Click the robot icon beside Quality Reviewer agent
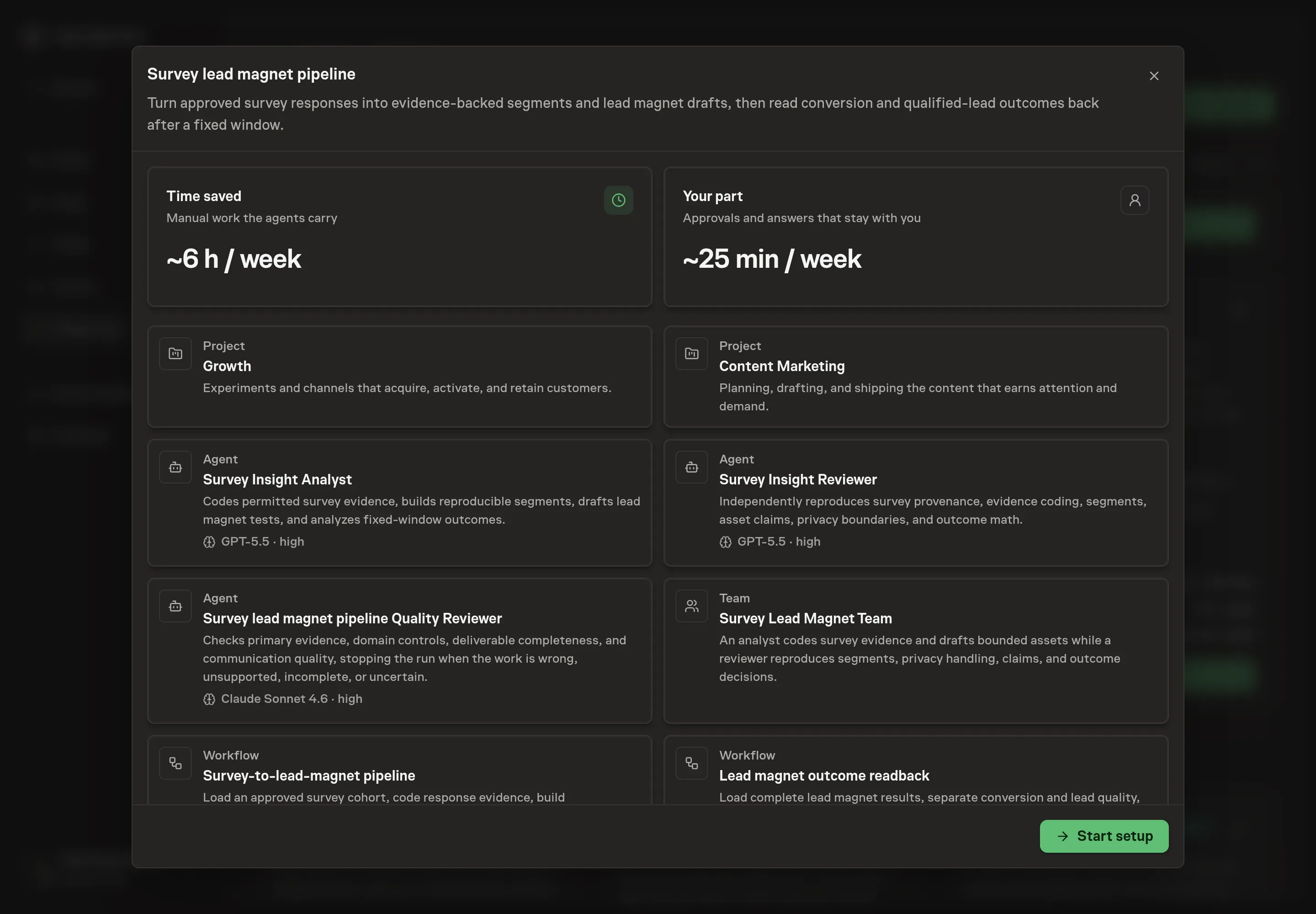Screen dimensions: 1316x914 175,606
